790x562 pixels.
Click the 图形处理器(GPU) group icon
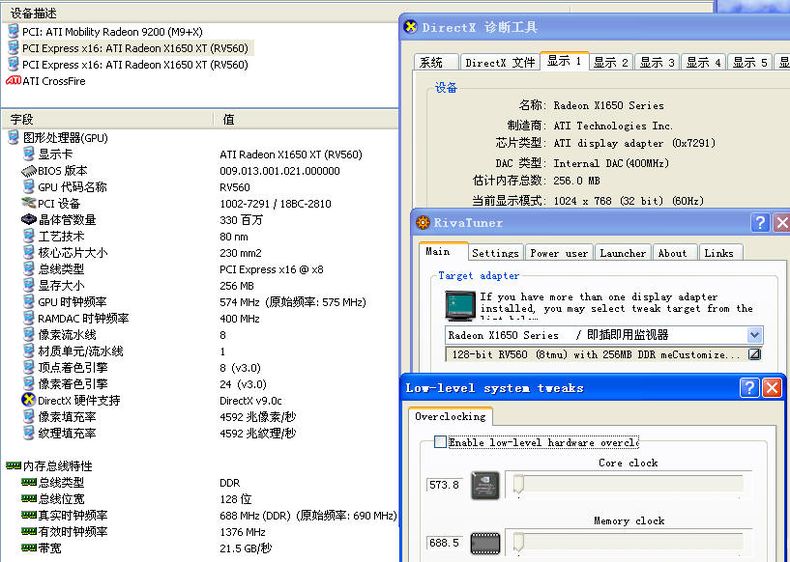(14, 138)
